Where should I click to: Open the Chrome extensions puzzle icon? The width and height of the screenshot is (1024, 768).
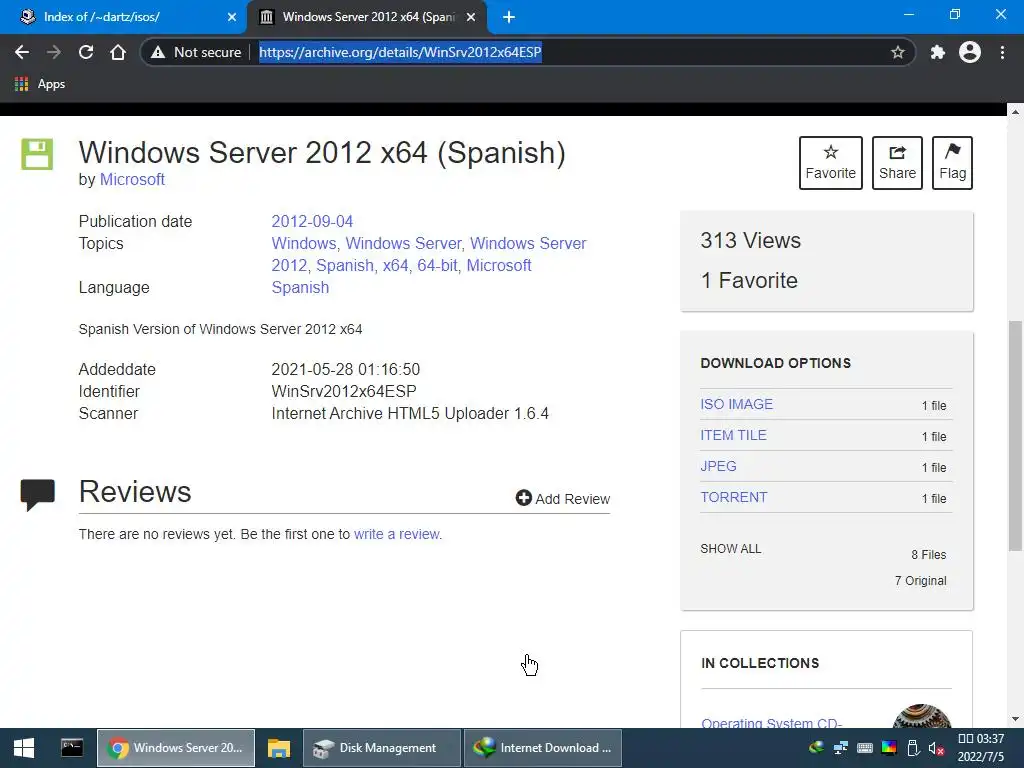tap(938, 52)
